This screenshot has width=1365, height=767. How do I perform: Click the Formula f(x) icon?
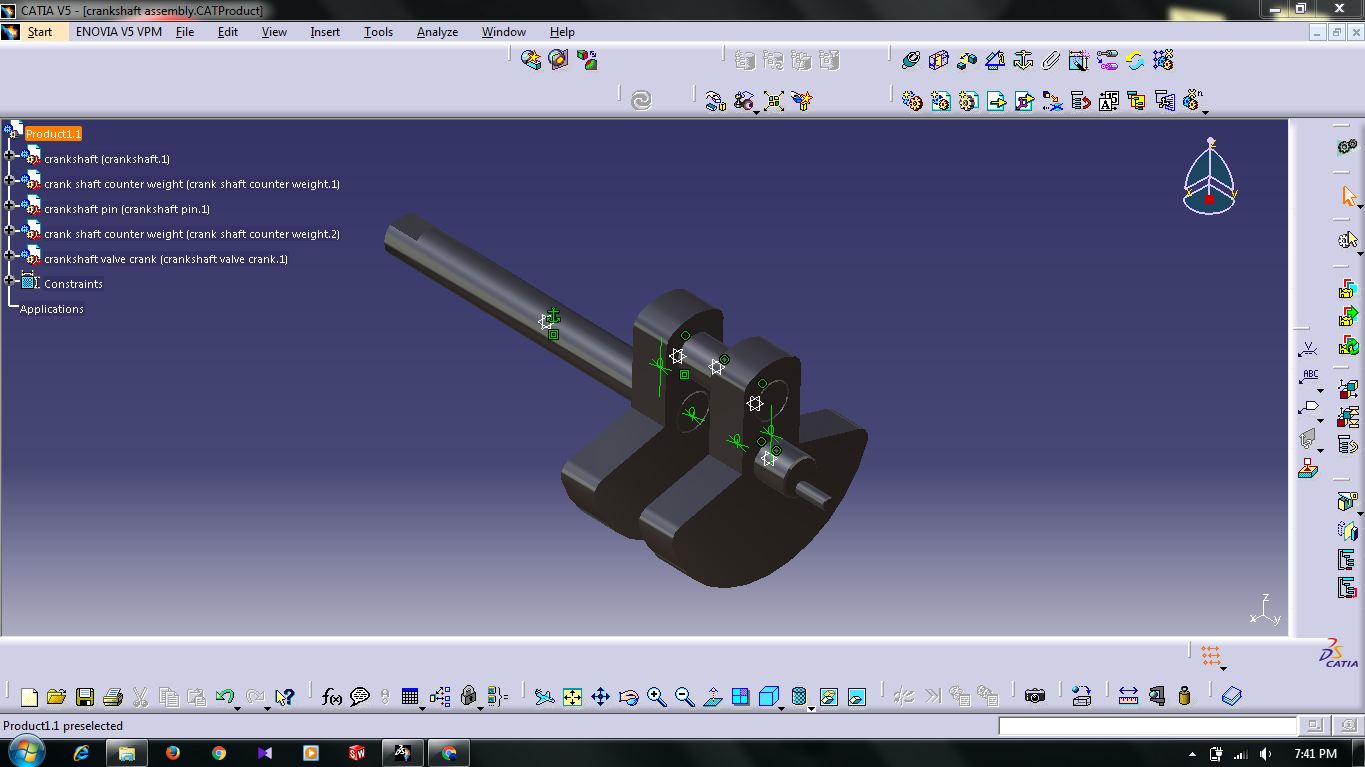coord(332,697)
